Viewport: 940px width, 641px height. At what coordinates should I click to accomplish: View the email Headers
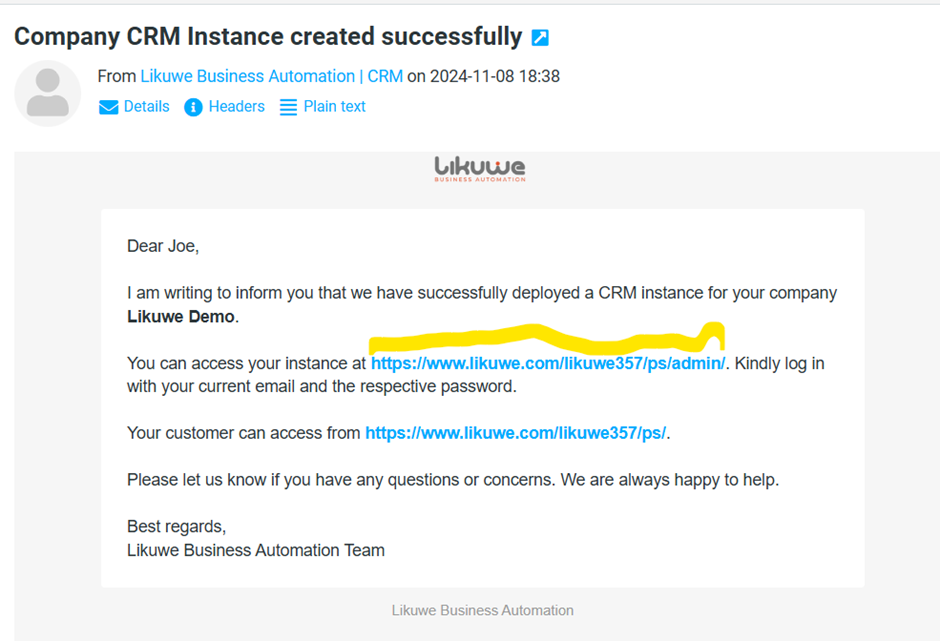coord(236,107)
